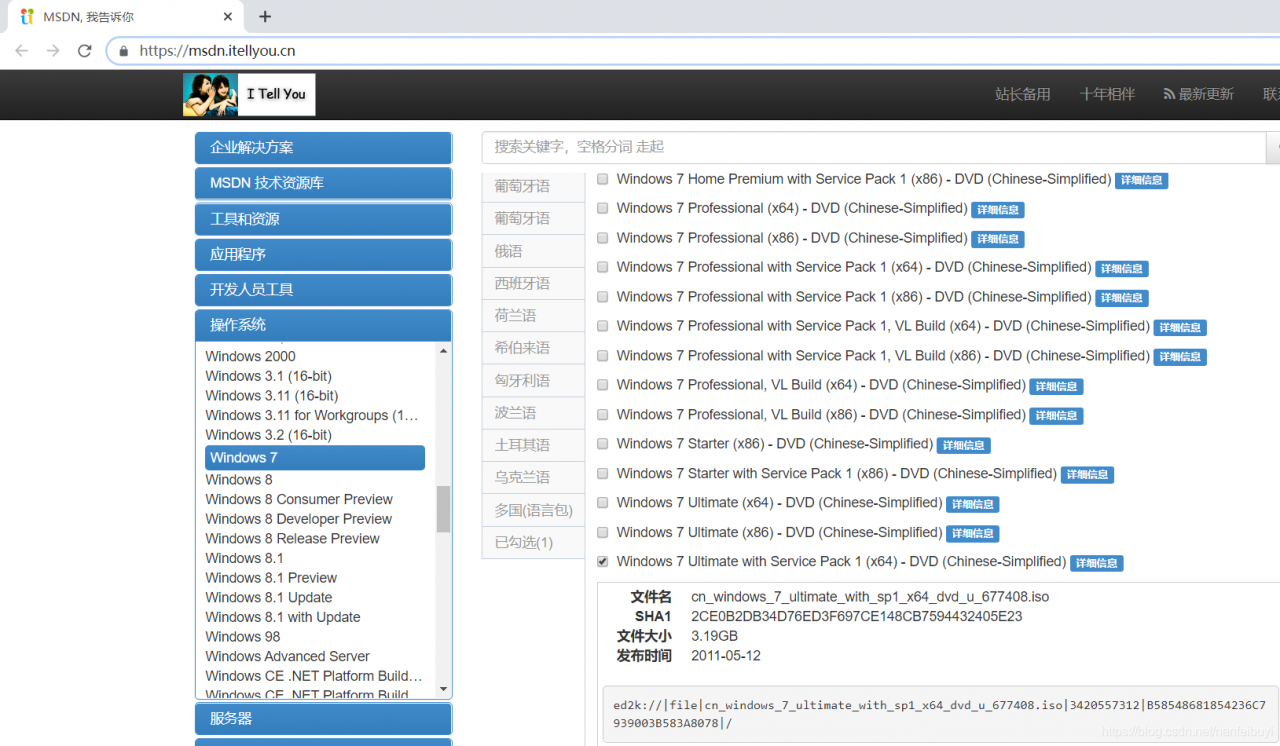
Task: Switch to the 荷兰语 language tab
Action: (x=533, y=316)
